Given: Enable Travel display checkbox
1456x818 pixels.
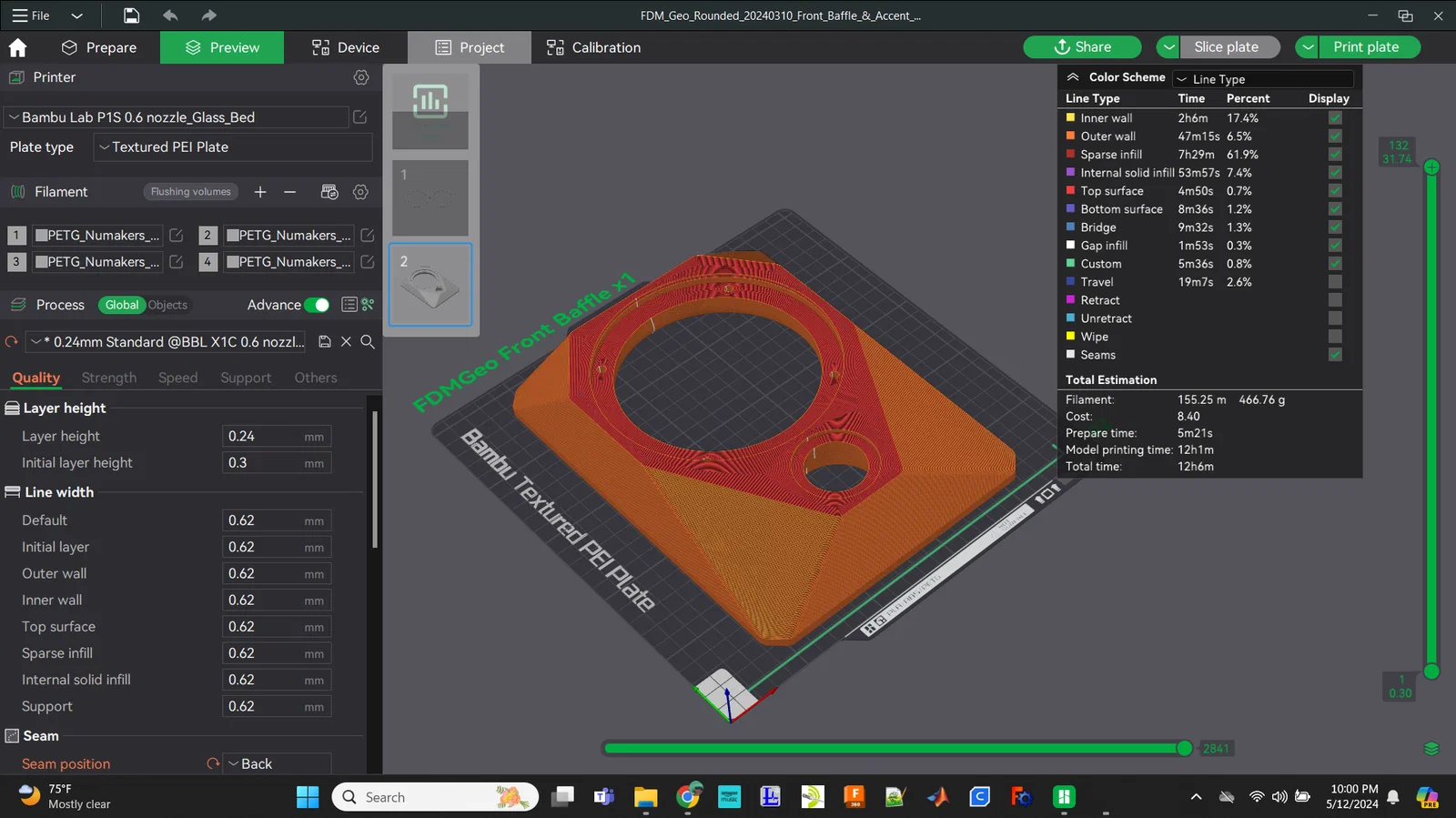Looking at the screenshot, I should click(x=1335, y=282).
